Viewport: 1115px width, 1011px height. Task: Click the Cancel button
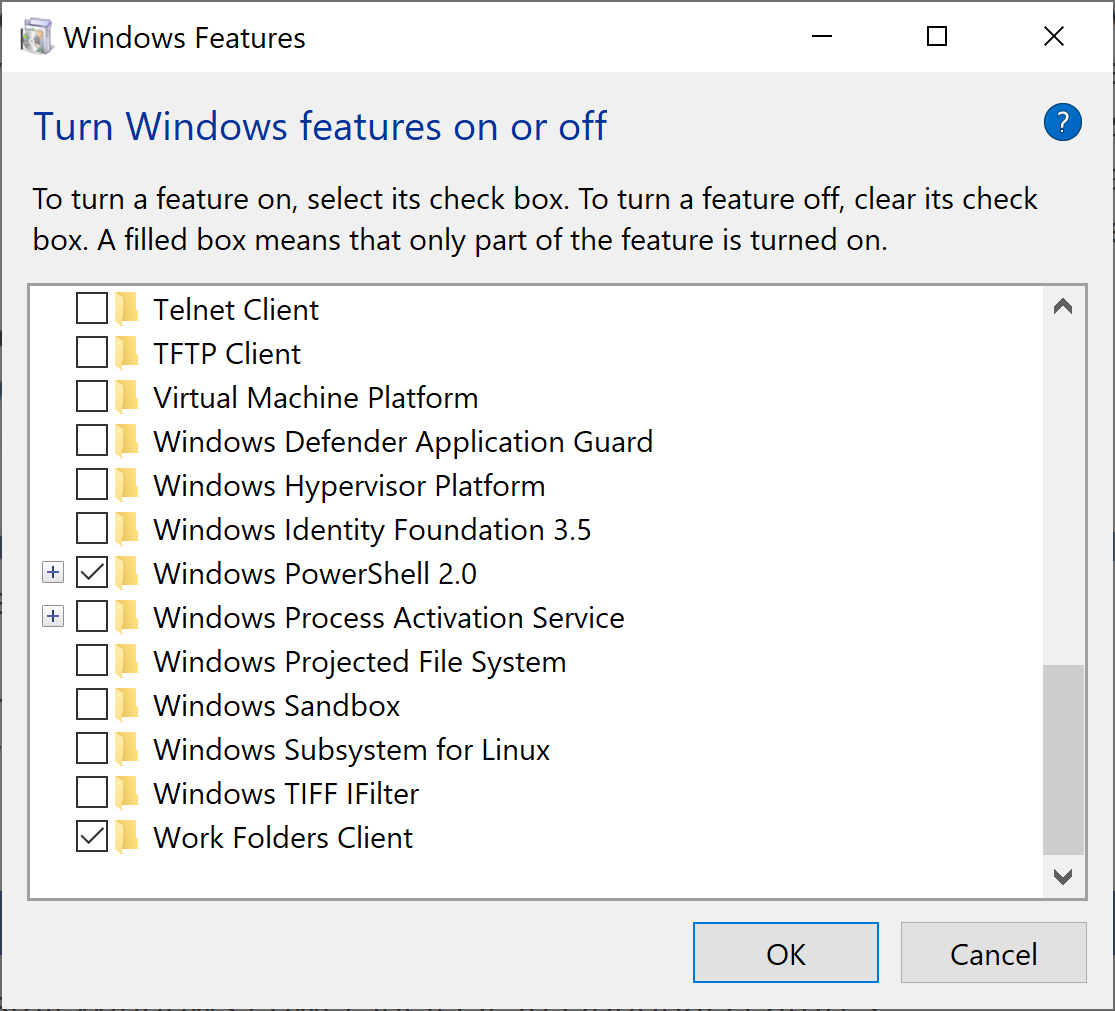click(993, 953)
